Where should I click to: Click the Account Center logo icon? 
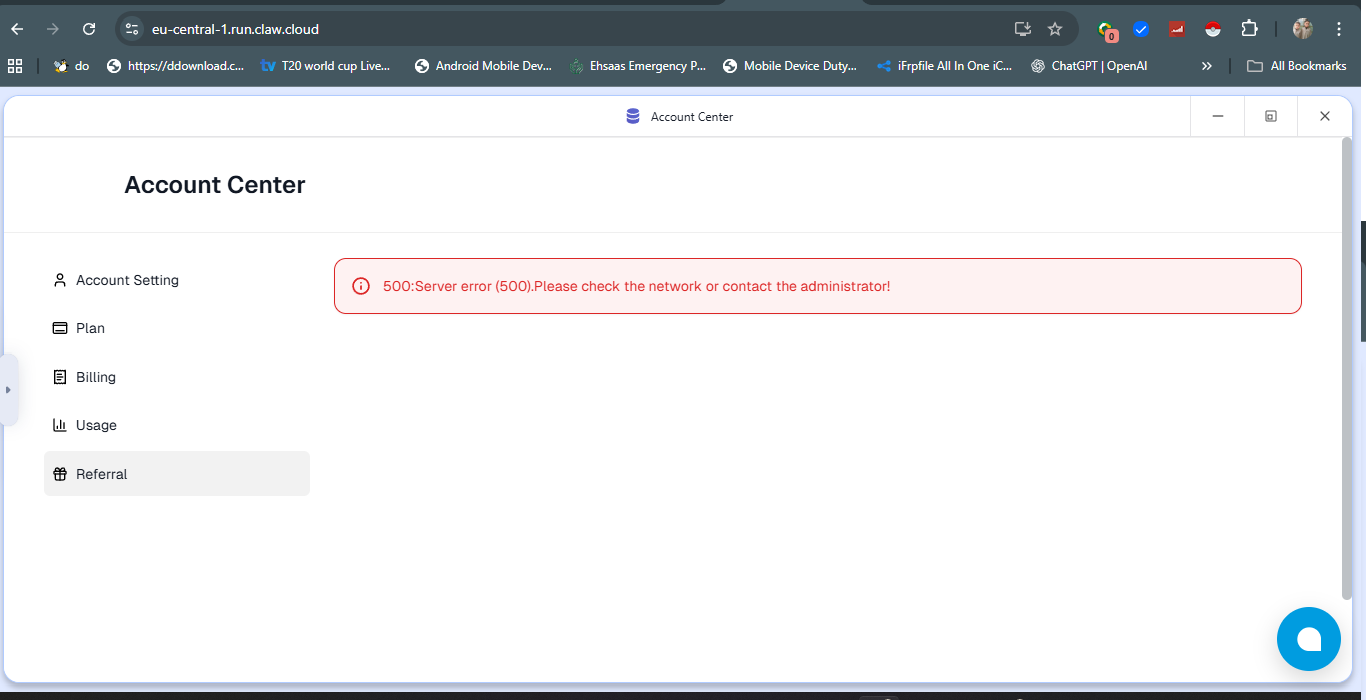[632, 116]
